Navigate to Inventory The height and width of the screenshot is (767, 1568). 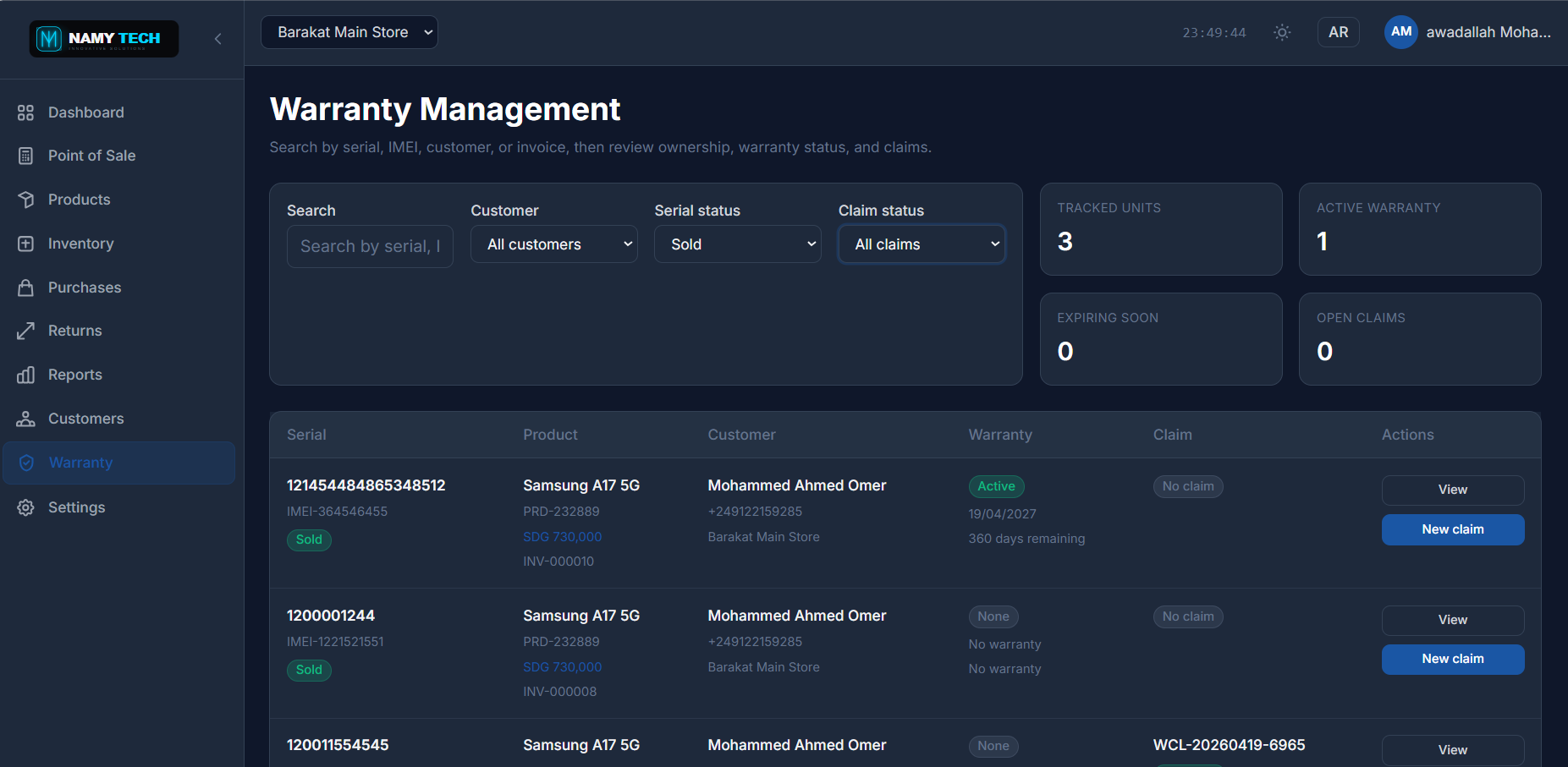pos(119,244)
